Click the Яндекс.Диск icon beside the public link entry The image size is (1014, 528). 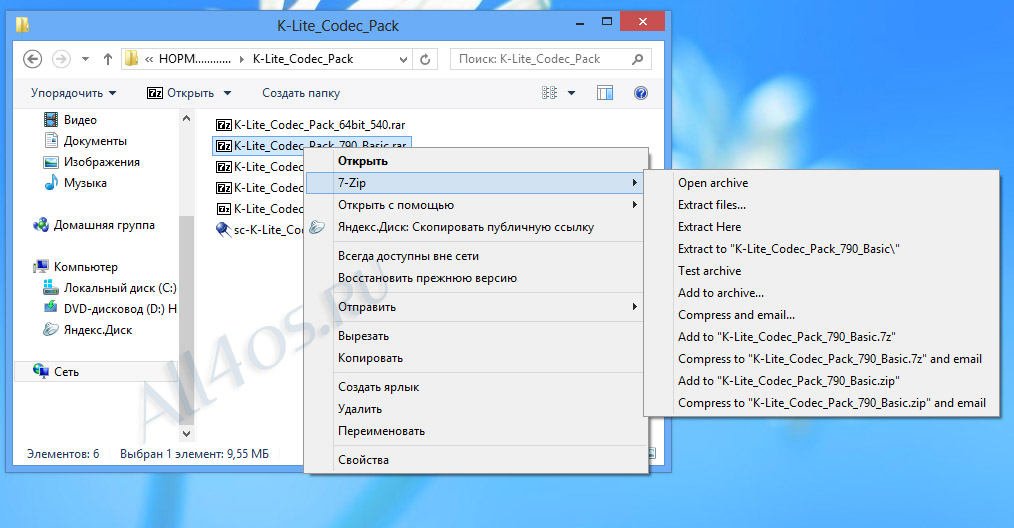pyautogui.click(x=317, y=227)
